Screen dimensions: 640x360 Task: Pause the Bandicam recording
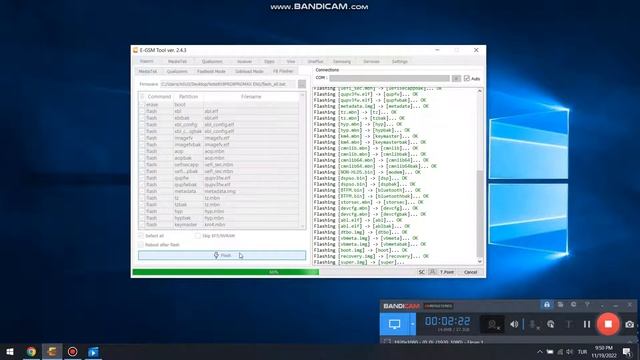[587, 324]
